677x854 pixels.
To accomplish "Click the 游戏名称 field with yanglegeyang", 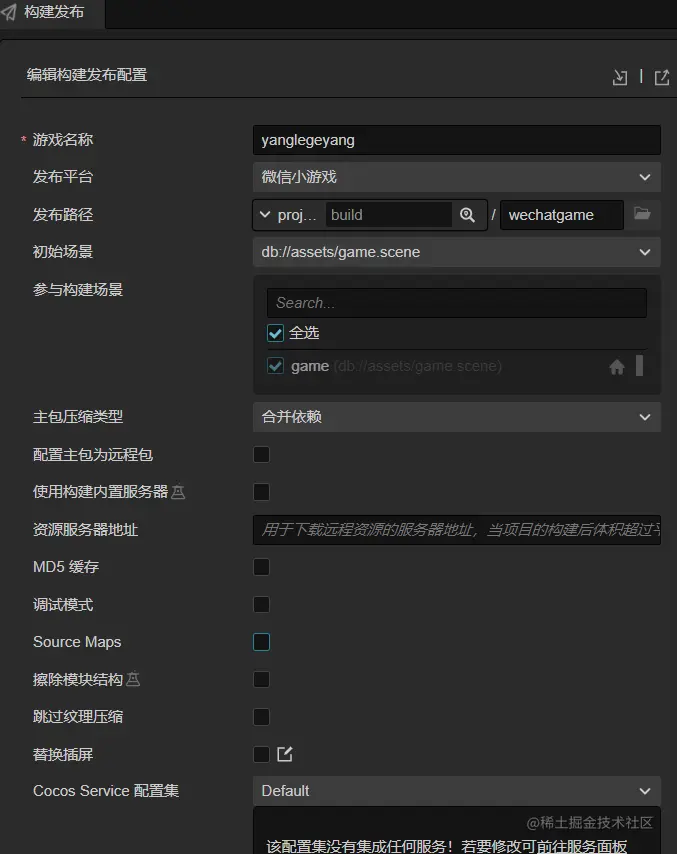I will 456,140.
